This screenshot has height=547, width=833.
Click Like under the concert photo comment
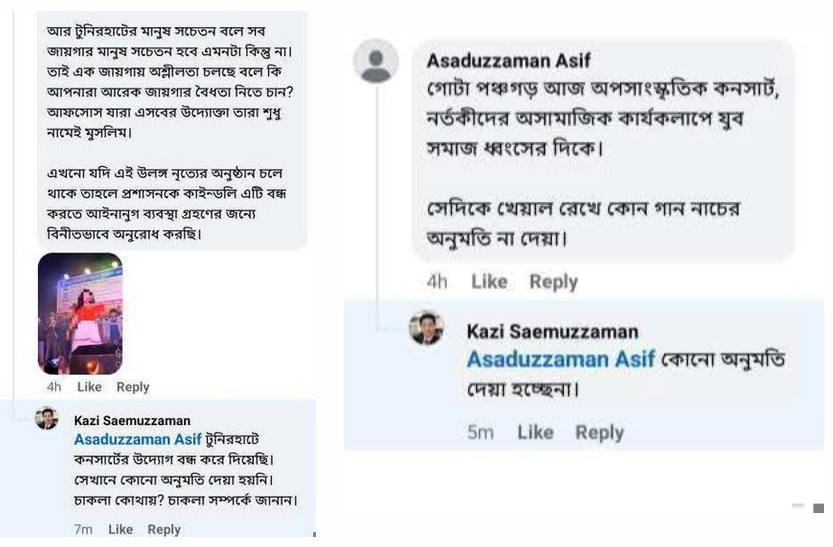pyautogui.click(x=90, y=387)
